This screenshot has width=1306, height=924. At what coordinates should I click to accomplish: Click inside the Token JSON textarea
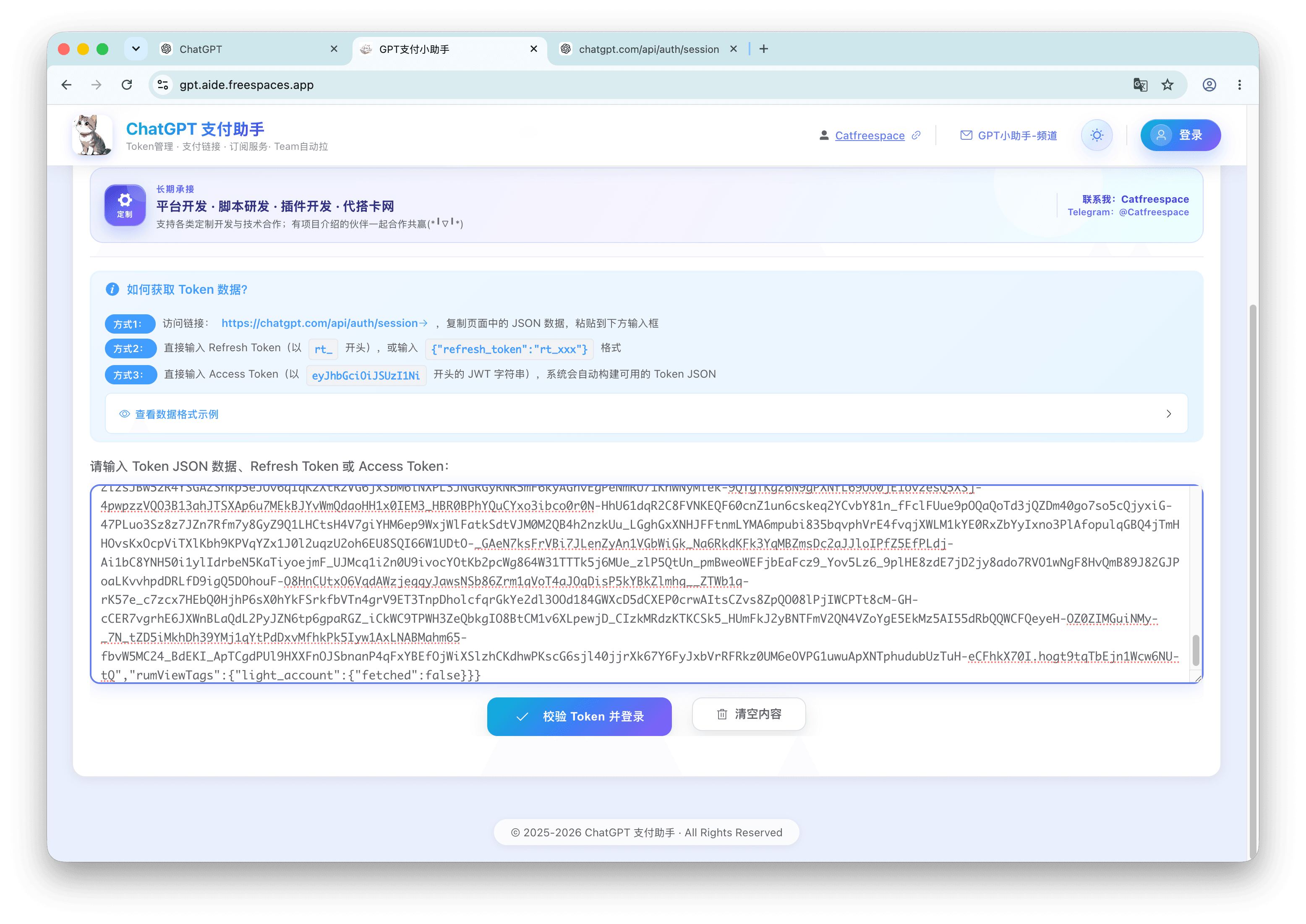pyautogui.click(x=646, y=584)
